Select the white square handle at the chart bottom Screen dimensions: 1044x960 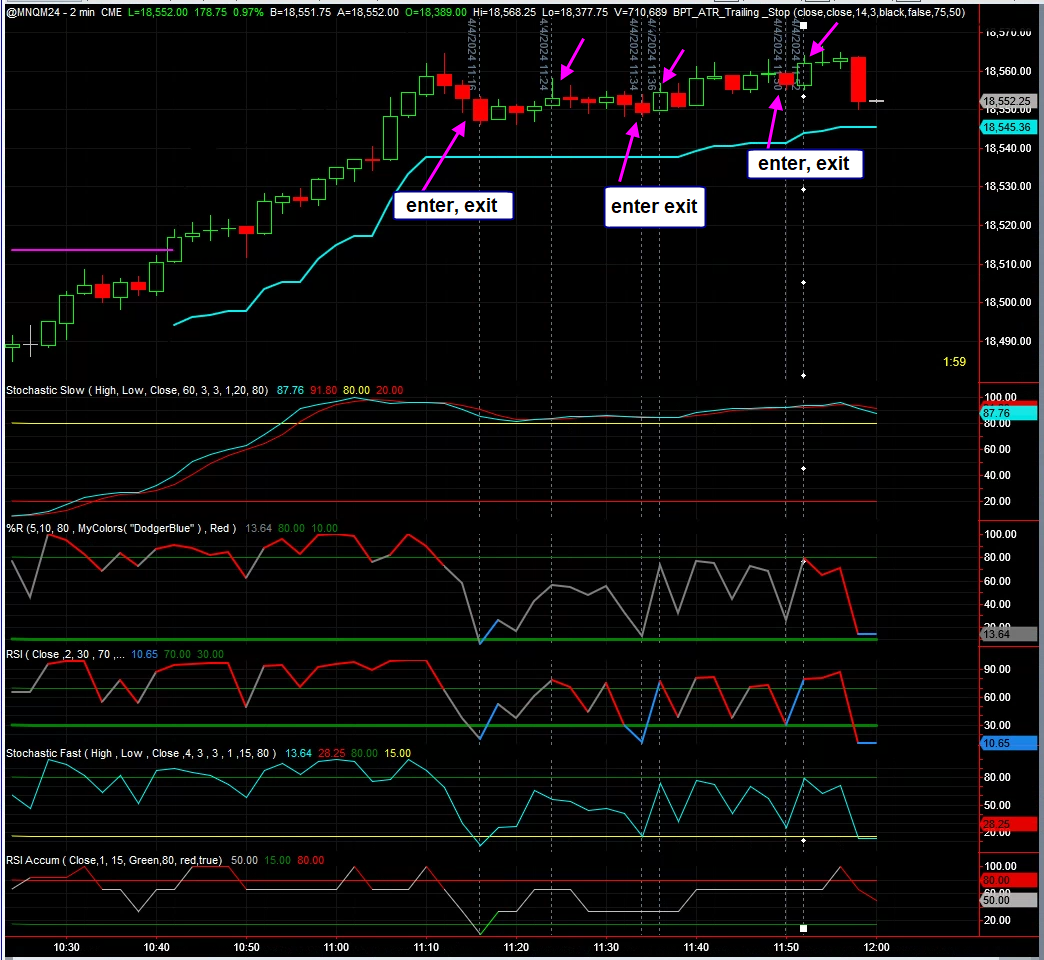[x=803, y=928]
